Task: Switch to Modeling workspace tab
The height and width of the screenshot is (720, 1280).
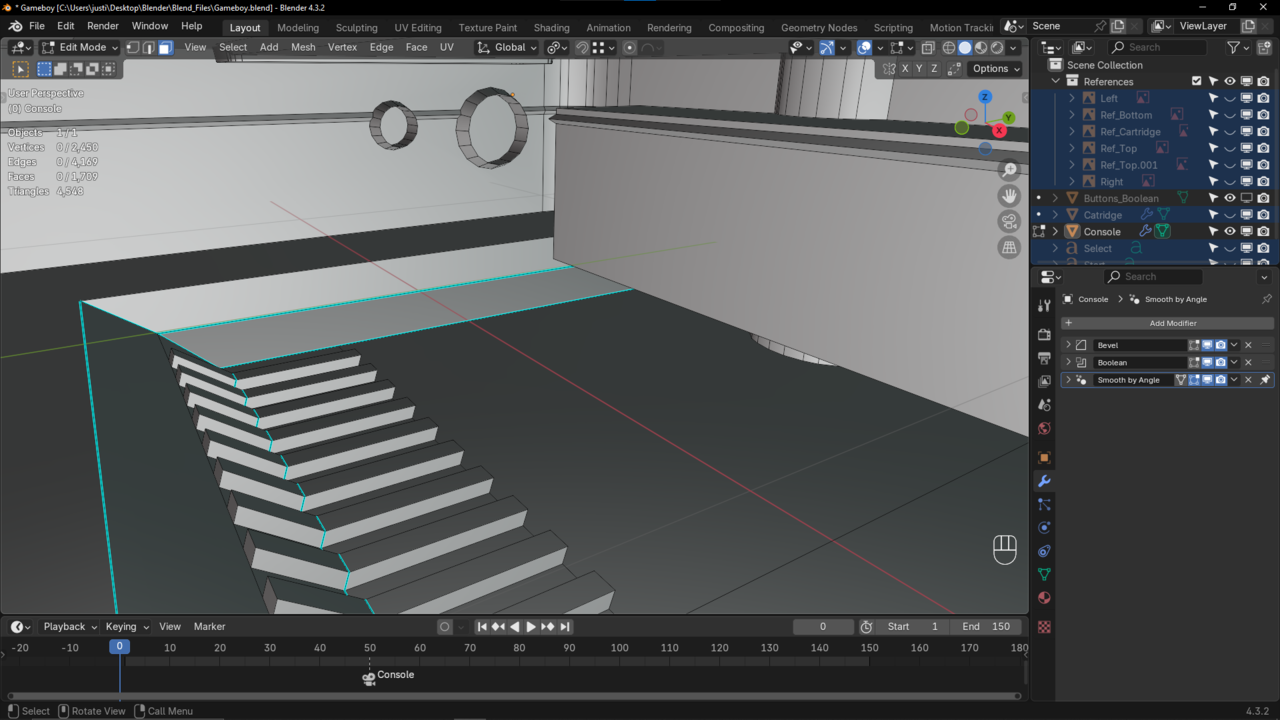Action: tap(298, 27)
